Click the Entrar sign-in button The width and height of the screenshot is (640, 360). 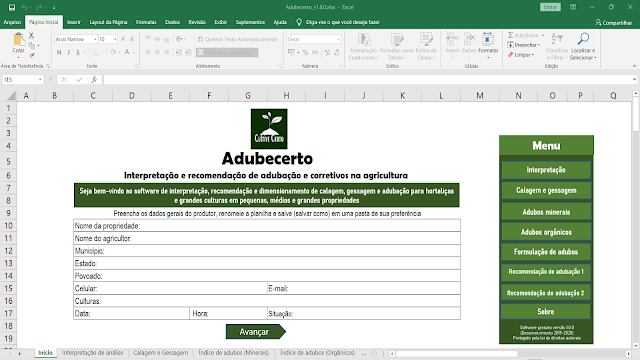(x=550, y=7)
